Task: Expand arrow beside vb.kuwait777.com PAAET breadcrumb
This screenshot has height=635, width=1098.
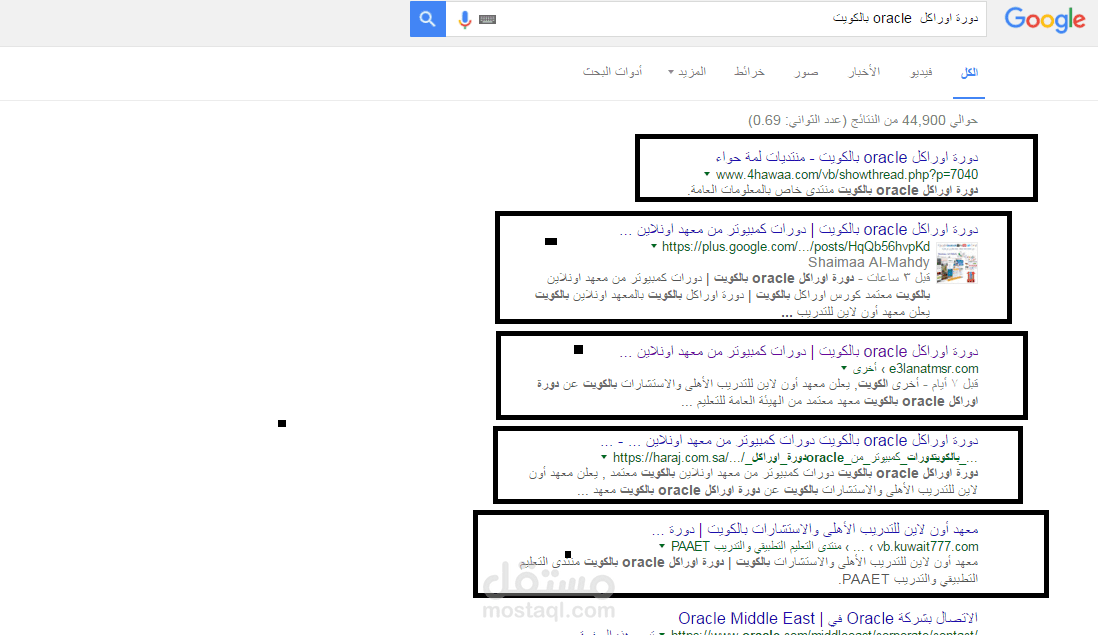Action: 661,546
